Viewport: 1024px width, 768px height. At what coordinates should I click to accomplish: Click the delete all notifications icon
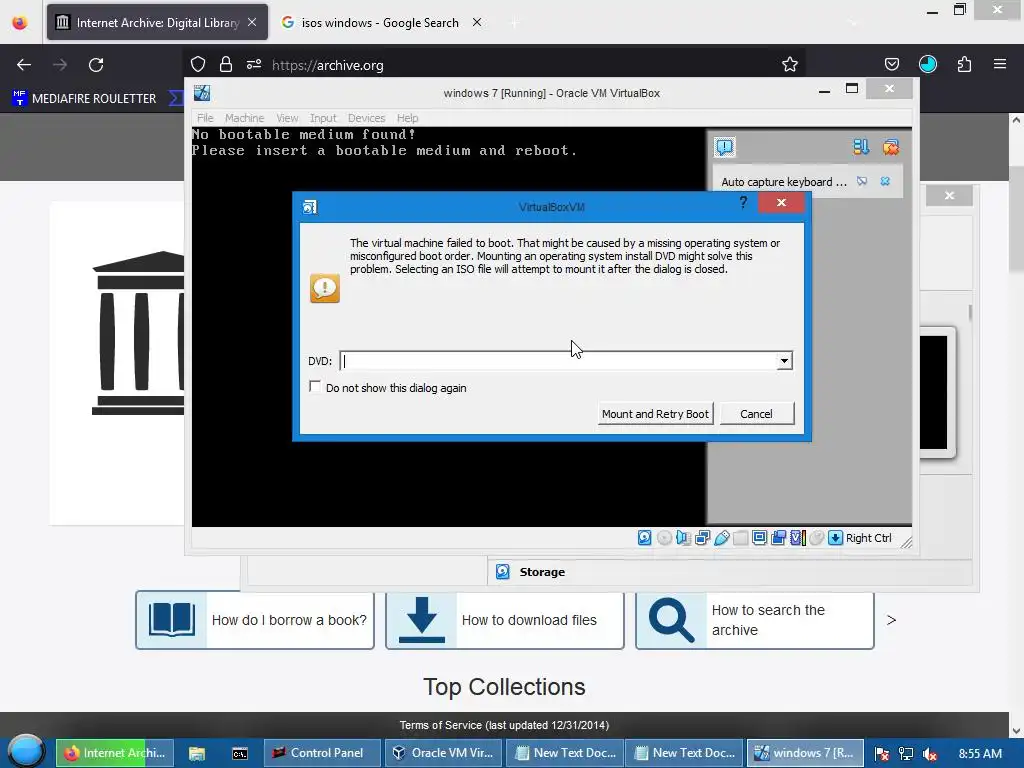[x=891, y=147]
